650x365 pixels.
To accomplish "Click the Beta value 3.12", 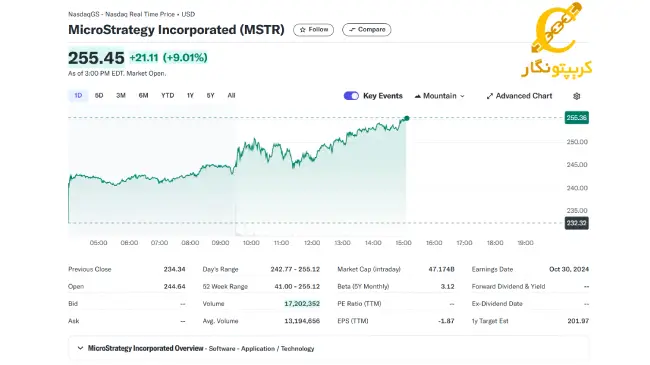I will [447, 287].
